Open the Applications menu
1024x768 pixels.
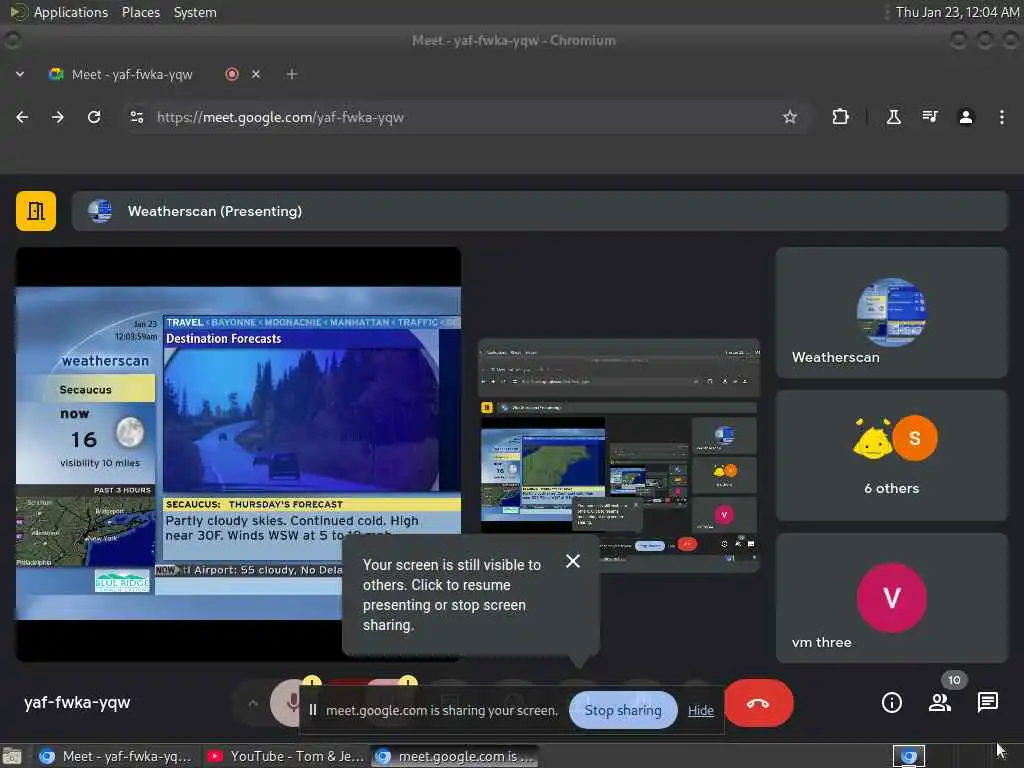click(x=71, y=12)
